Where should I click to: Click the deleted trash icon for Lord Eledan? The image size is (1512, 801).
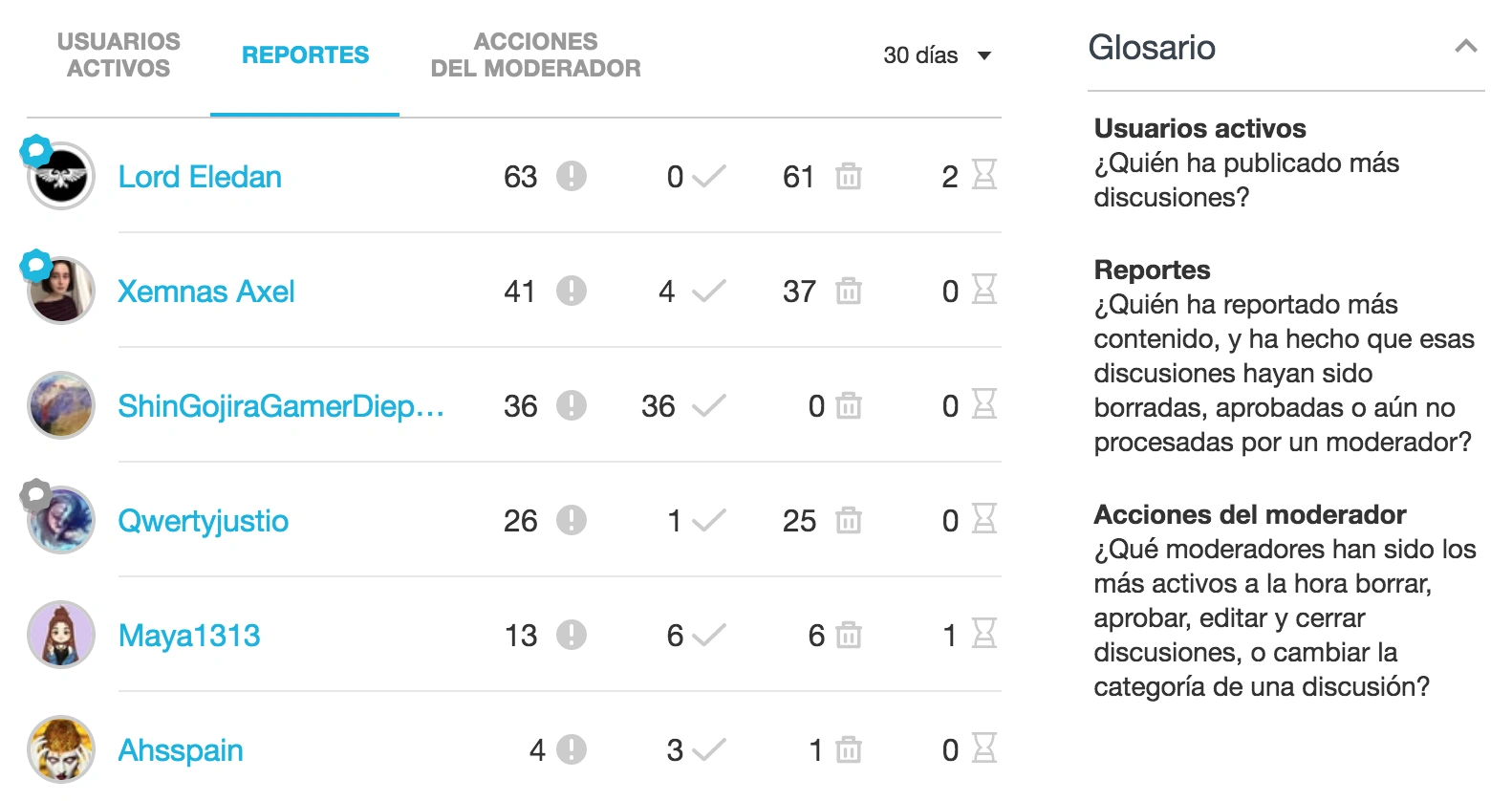849,176
